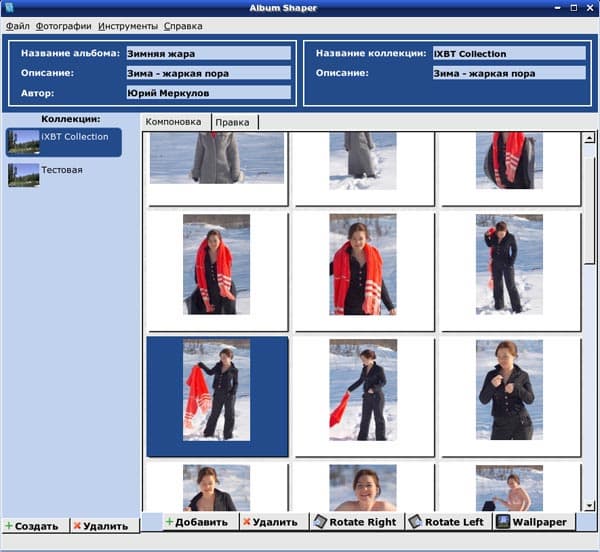Select photo of woman buttoning black jacket
Screen dimensions: 600x552
click(x=509, y=389)
